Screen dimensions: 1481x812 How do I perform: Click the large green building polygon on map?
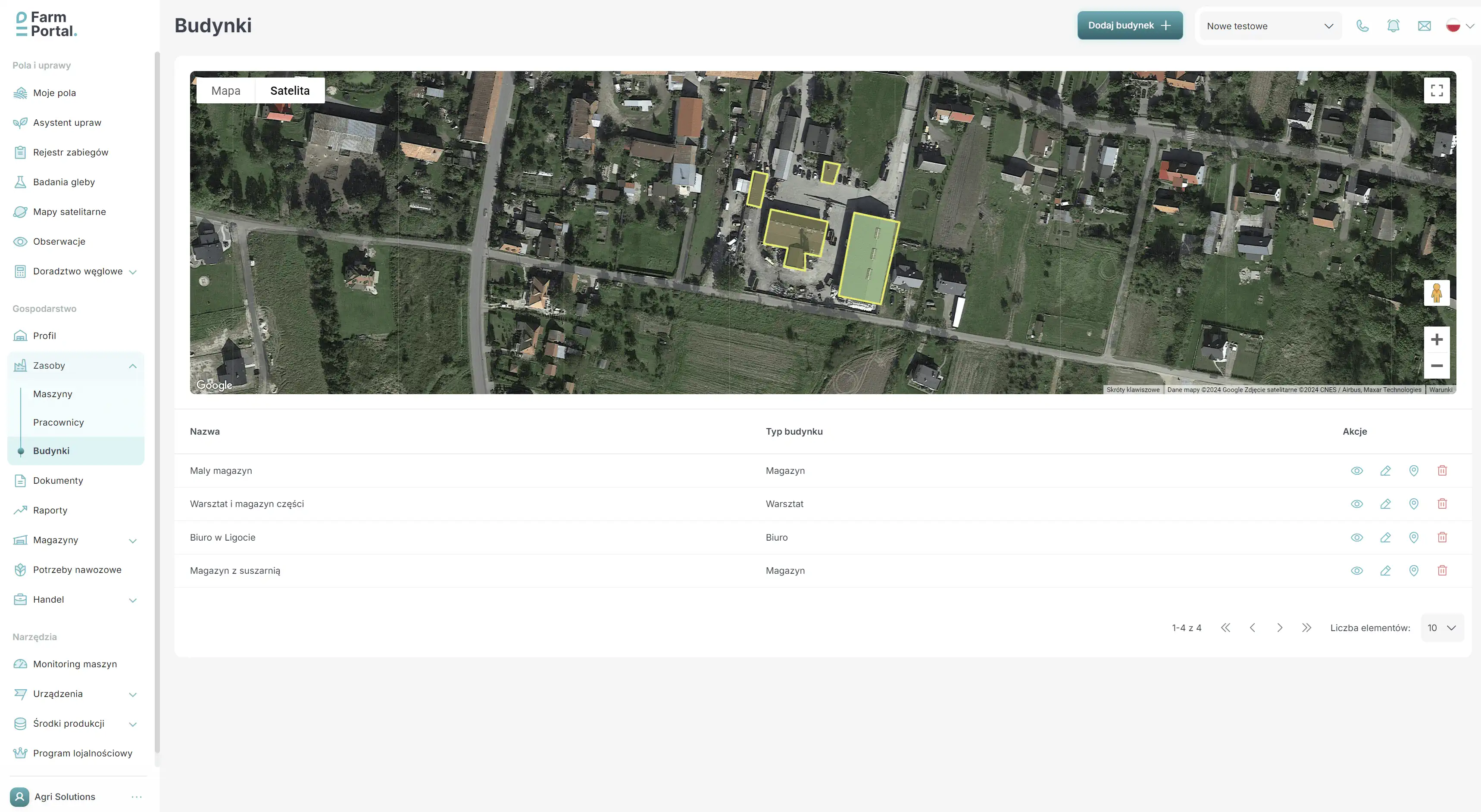click(869, 258)
